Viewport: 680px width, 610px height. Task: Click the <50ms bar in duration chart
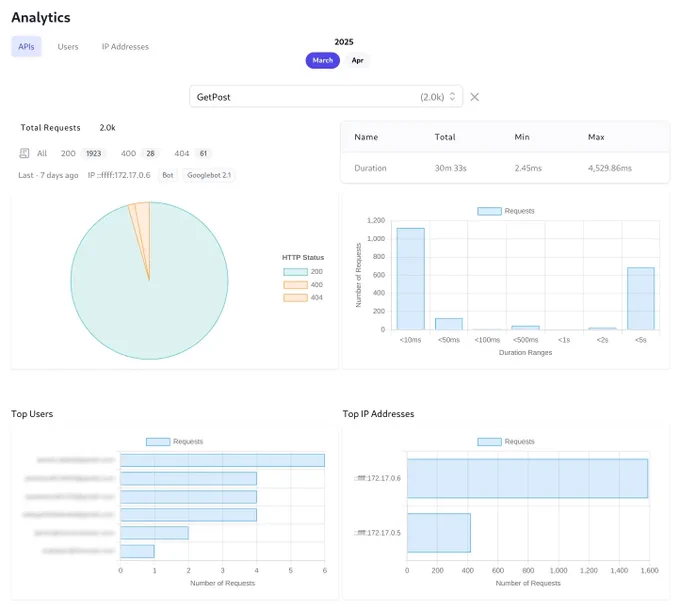(449, 324)
